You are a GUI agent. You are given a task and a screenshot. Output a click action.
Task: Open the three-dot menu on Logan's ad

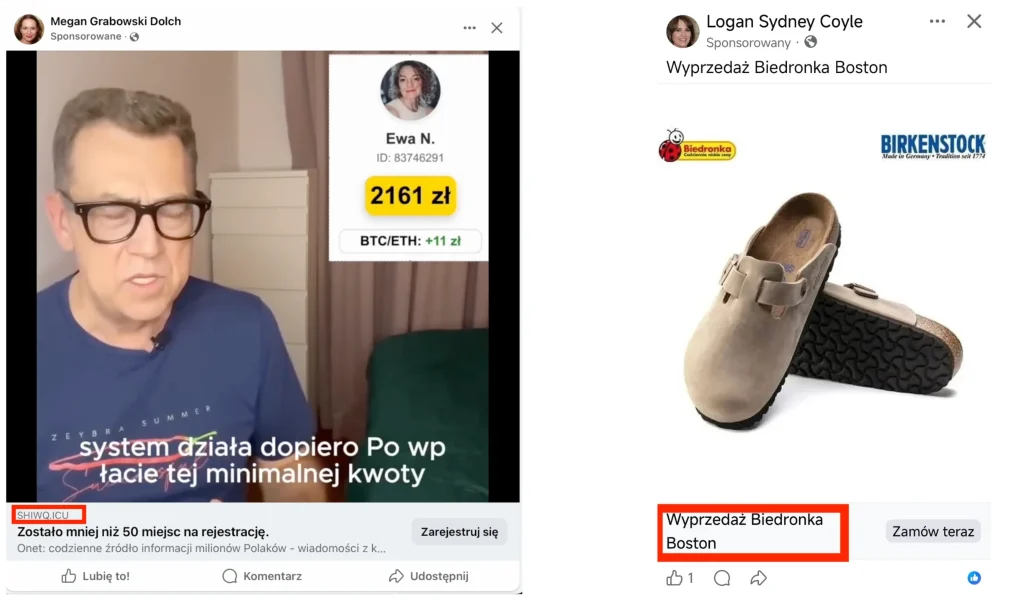pyautogui.click(x=936, y=20)
